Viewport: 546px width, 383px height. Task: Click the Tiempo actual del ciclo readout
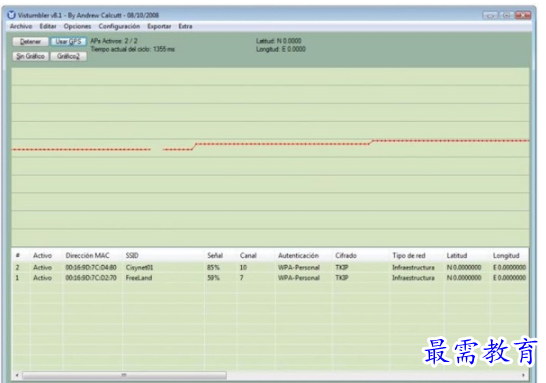pyautogui.click(x=133, y=49)
